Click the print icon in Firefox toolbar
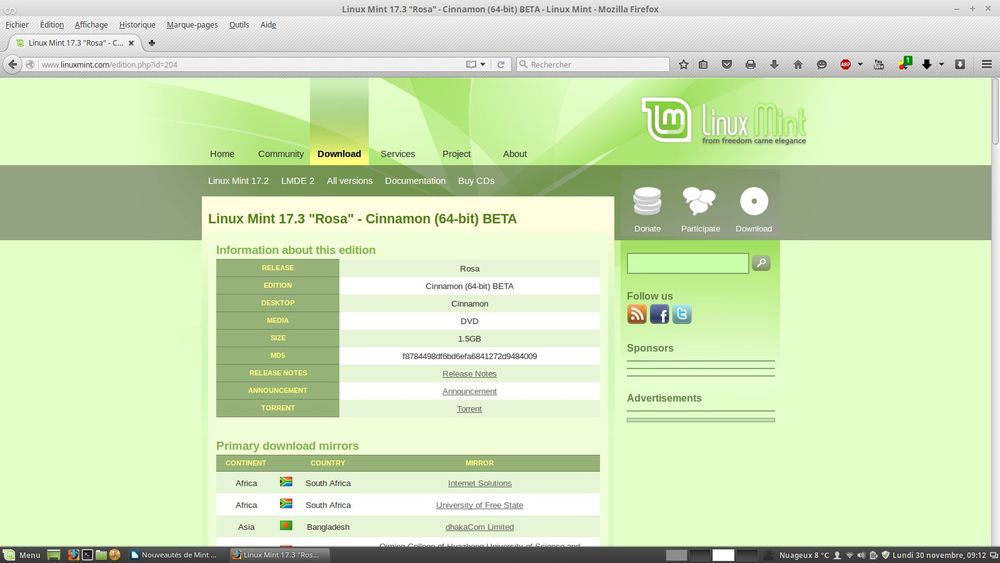1000x563 pixels. tap(751, 64)
